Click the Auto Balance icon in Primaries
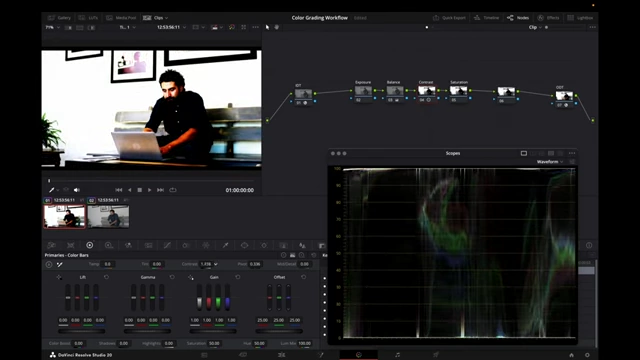The height and width of the screenshot is (360, 640). [49, 264]
